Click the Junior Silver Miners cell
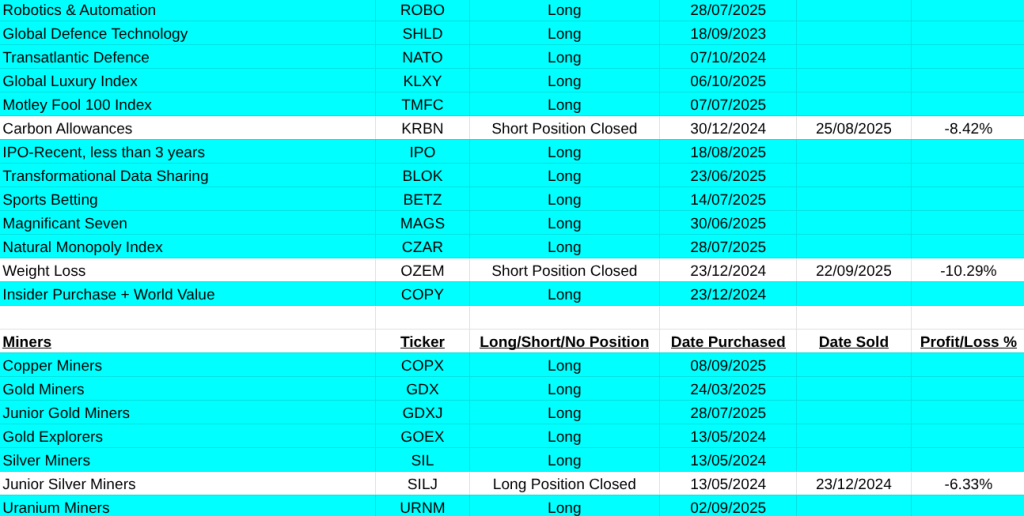This screenshot has width=1024, height=516. coord(69,484)
